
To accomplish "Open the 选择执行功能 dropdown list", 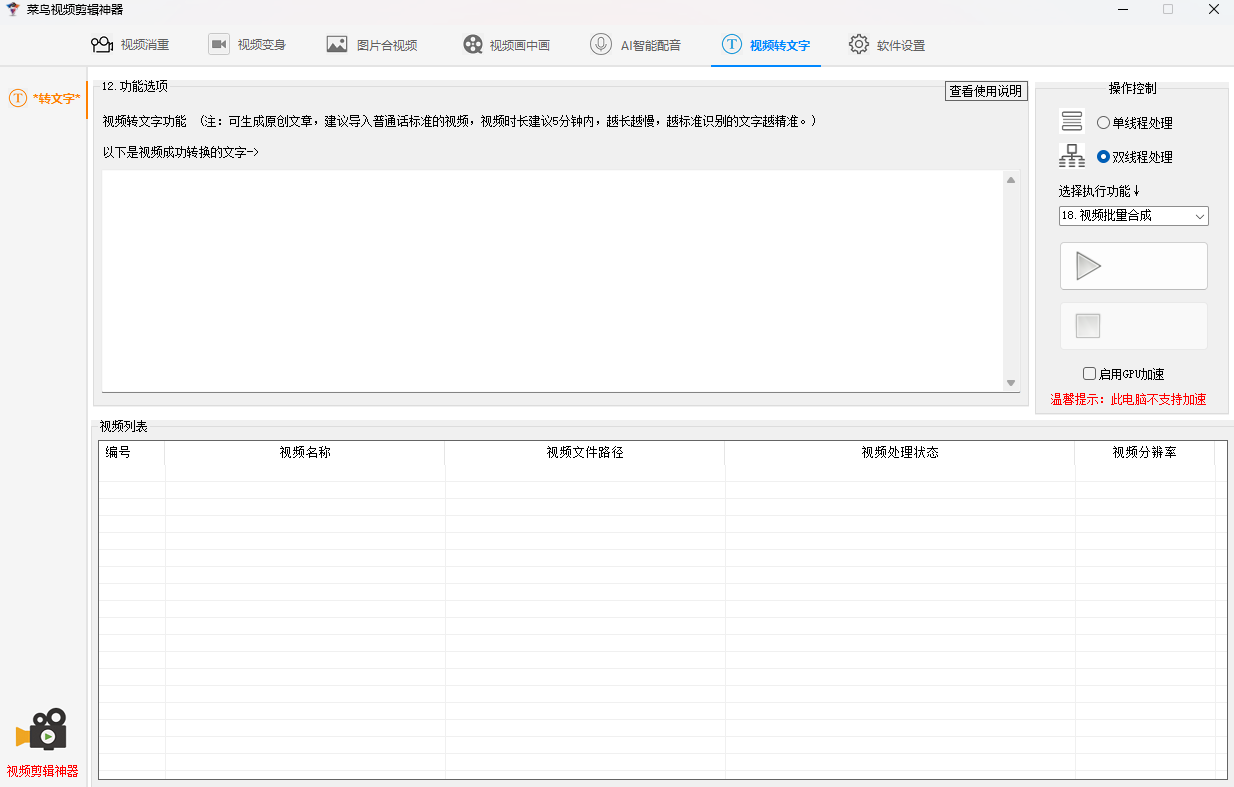I will [1133, 216].
